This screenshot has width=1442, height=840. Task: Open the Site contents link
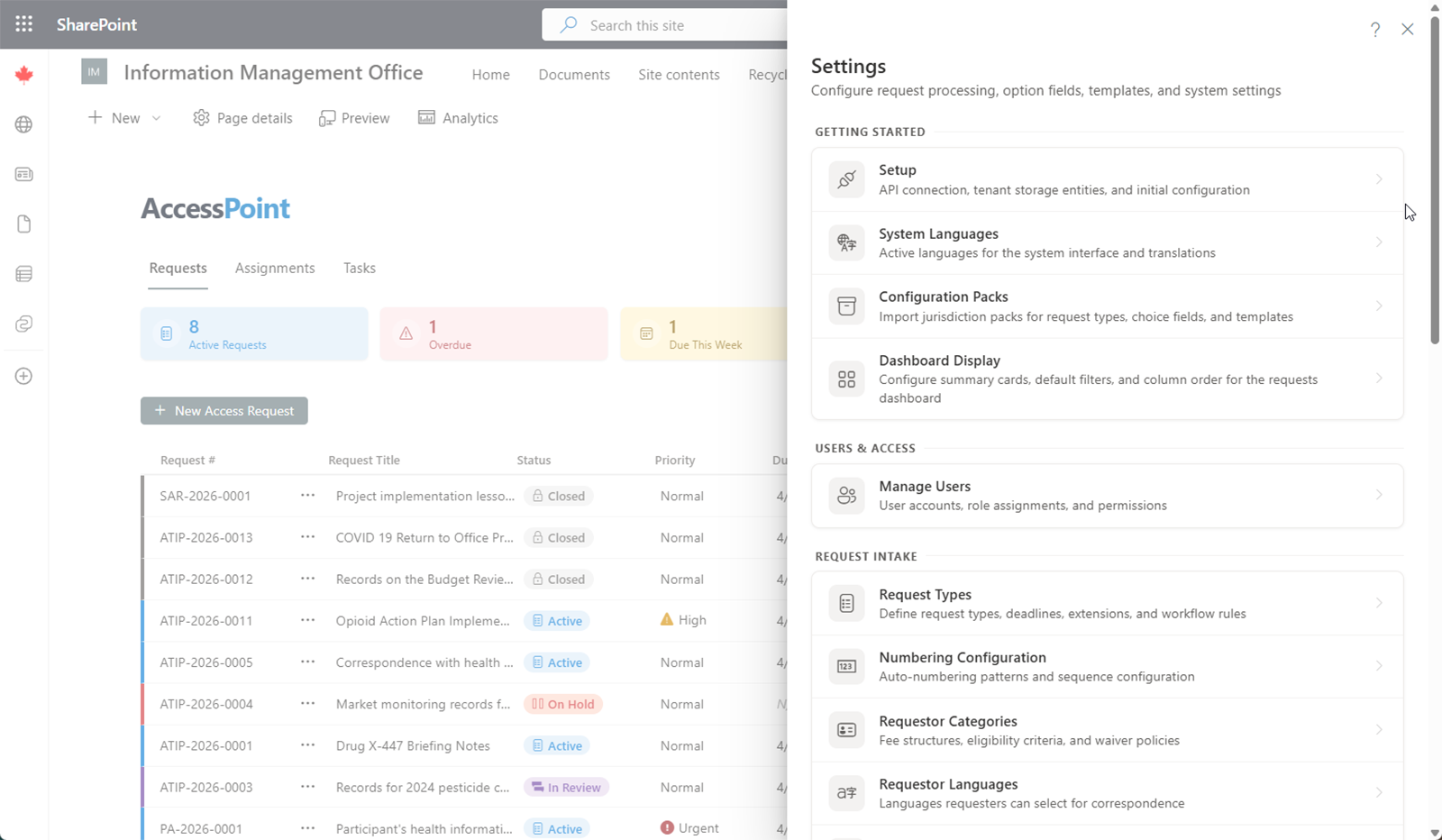pyautogui.click(x=679, y=74)
